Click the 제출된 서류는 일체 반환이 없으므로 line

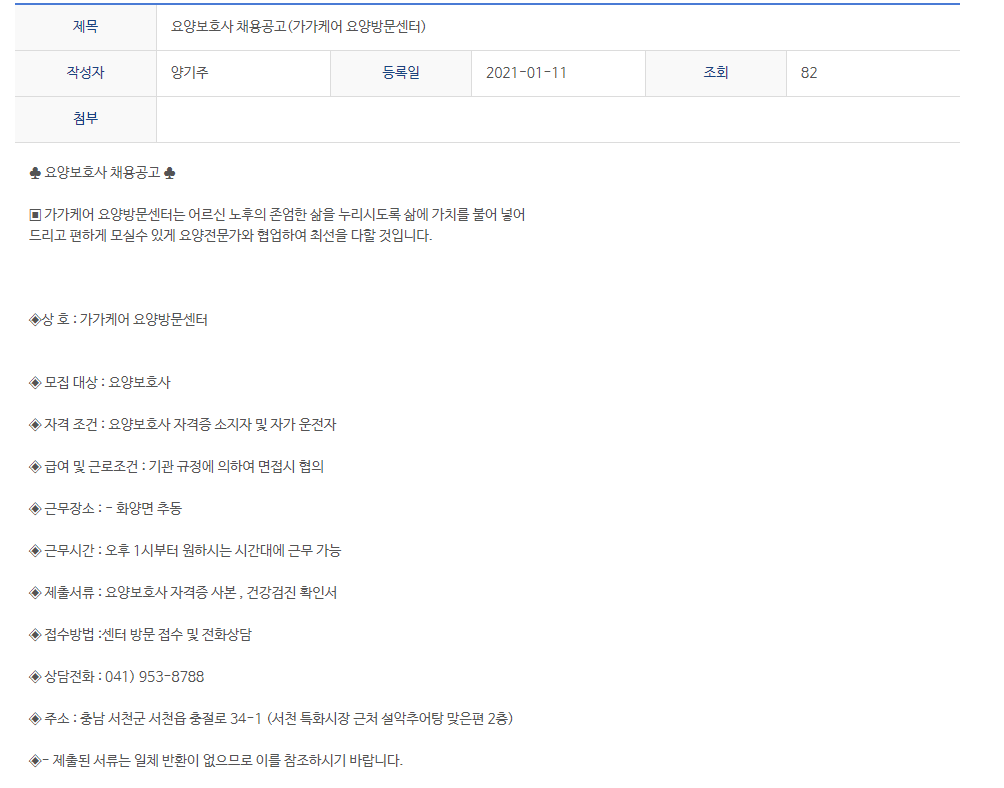pyautogui.click(x=216, y=761)
